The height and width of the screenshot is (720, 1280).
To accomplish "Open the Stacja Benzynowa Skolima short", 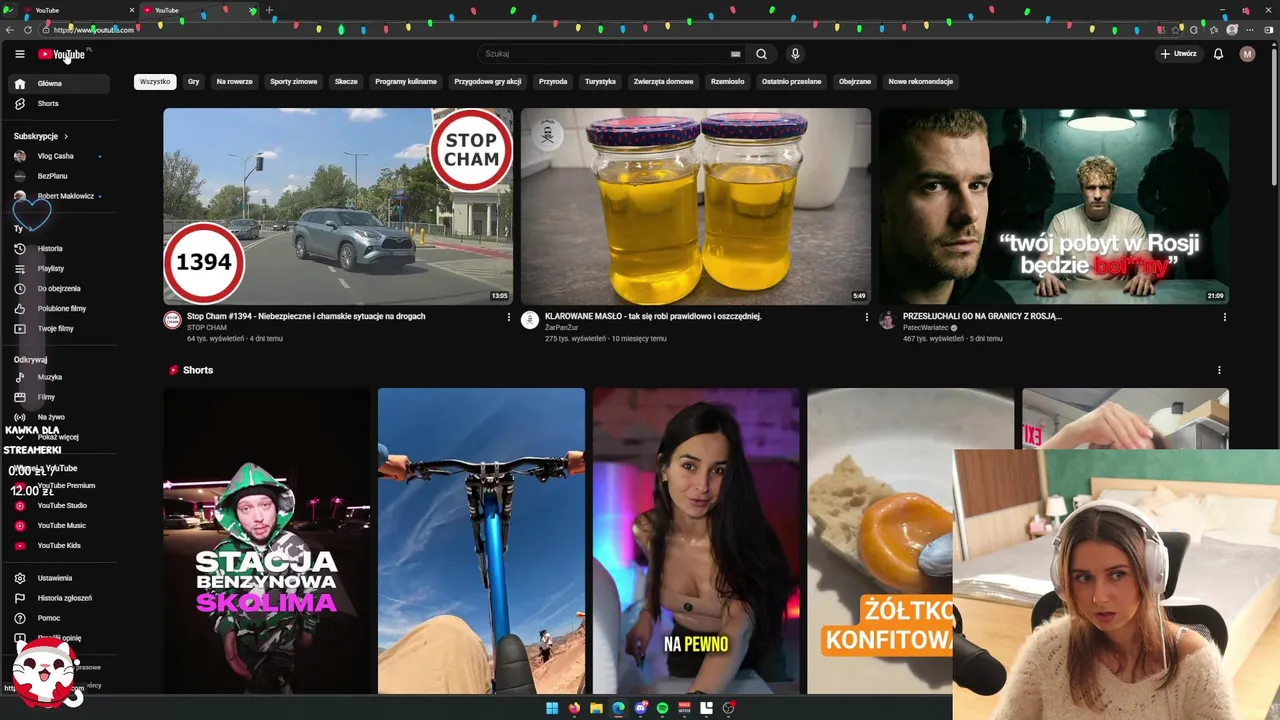I will 267,541.
